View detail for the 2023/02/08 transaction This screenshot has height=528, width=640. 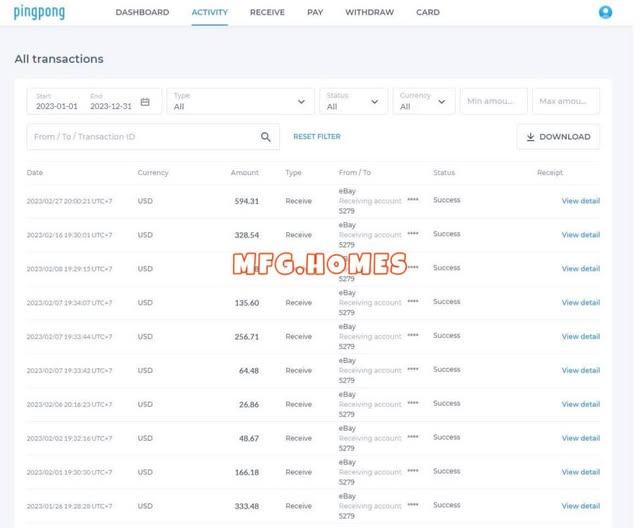(580, 268)
